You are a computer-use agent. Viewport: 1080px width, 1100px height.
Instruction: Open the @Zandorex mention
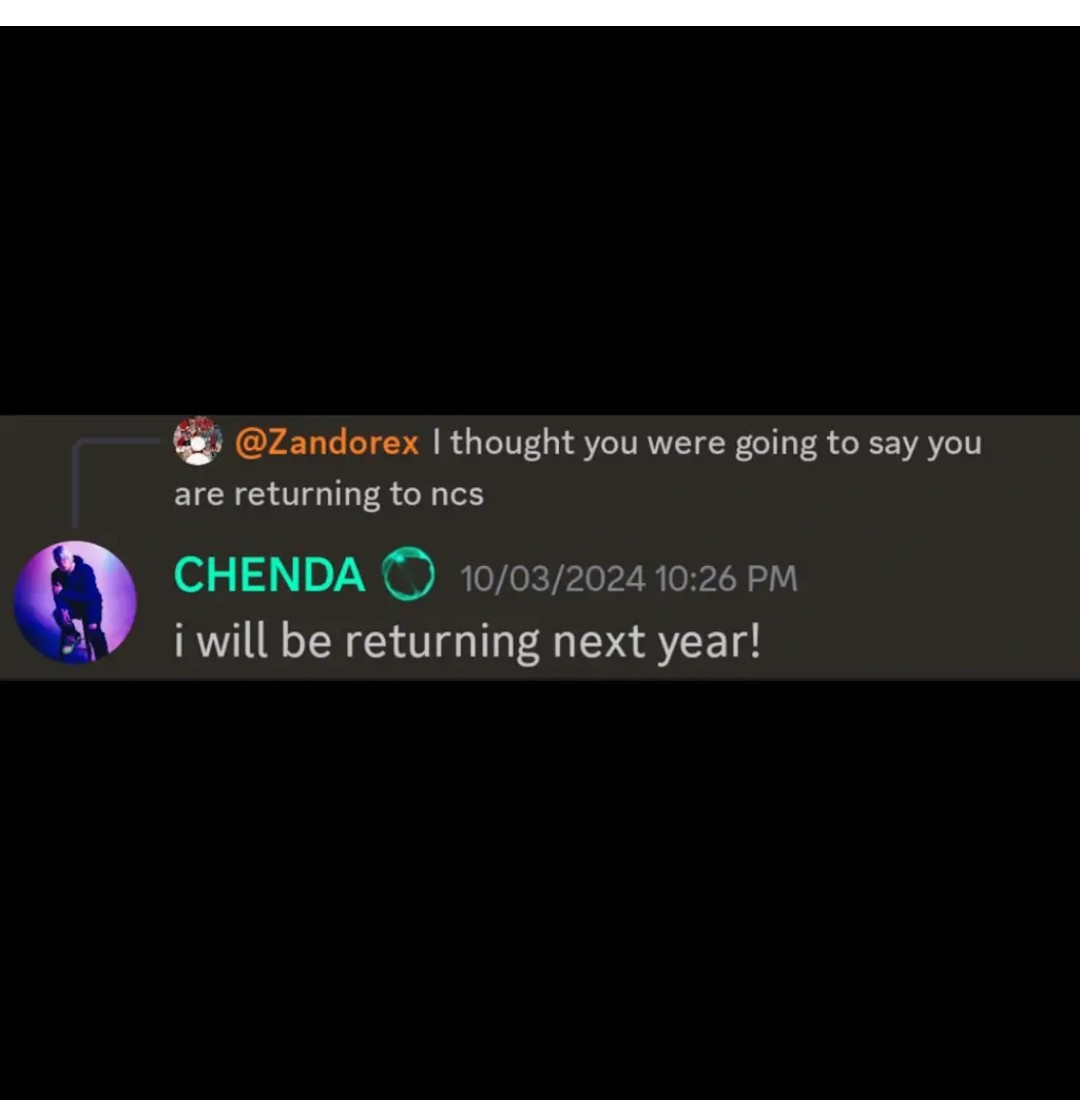326,443
